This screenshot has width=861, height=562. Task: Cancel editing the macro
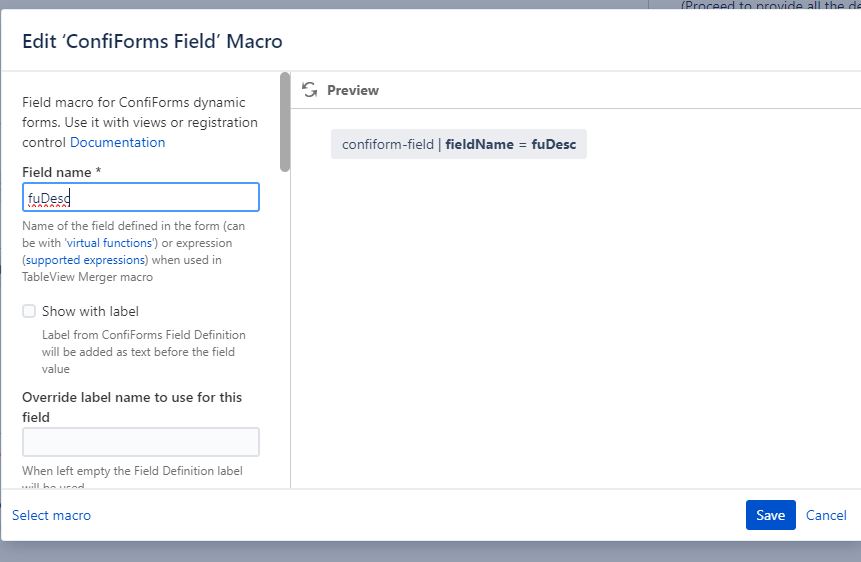coord(826,515)
